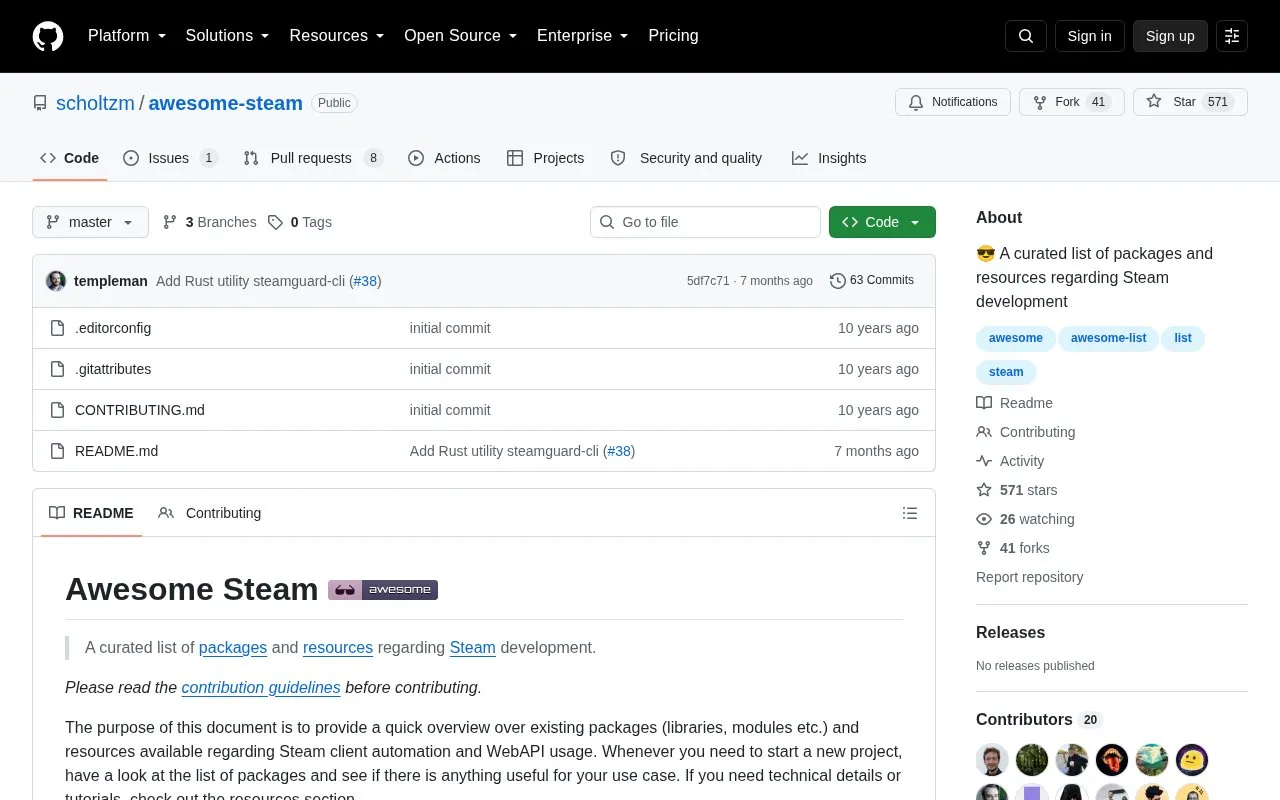Open the scholtzm owner link
Viewport: 1280px width, 800px height.
(95, 103)
